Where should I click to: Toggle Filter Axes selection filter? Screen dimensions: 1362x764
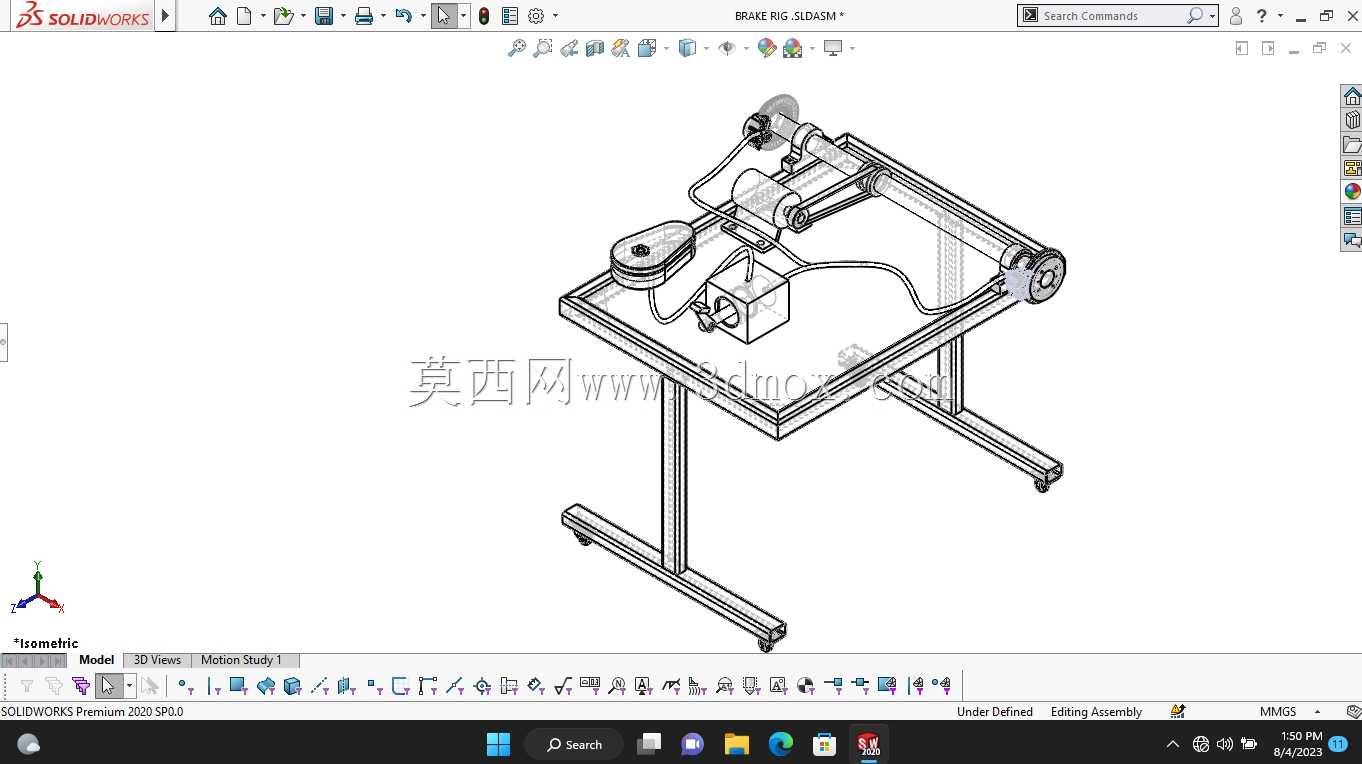click(320, 686)
